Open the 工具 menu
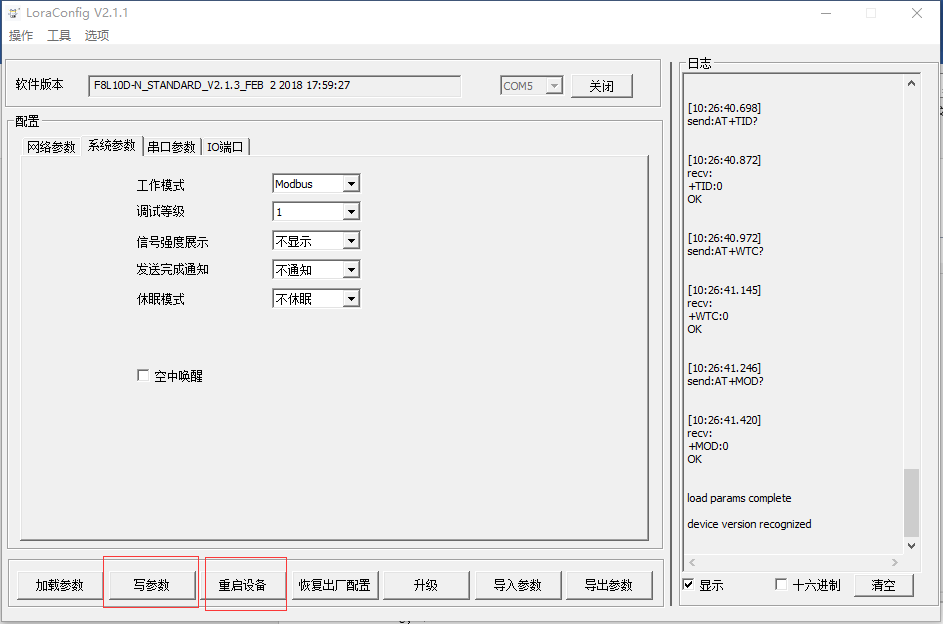Viewport: 943px width, 624px height. click(59, 35)
